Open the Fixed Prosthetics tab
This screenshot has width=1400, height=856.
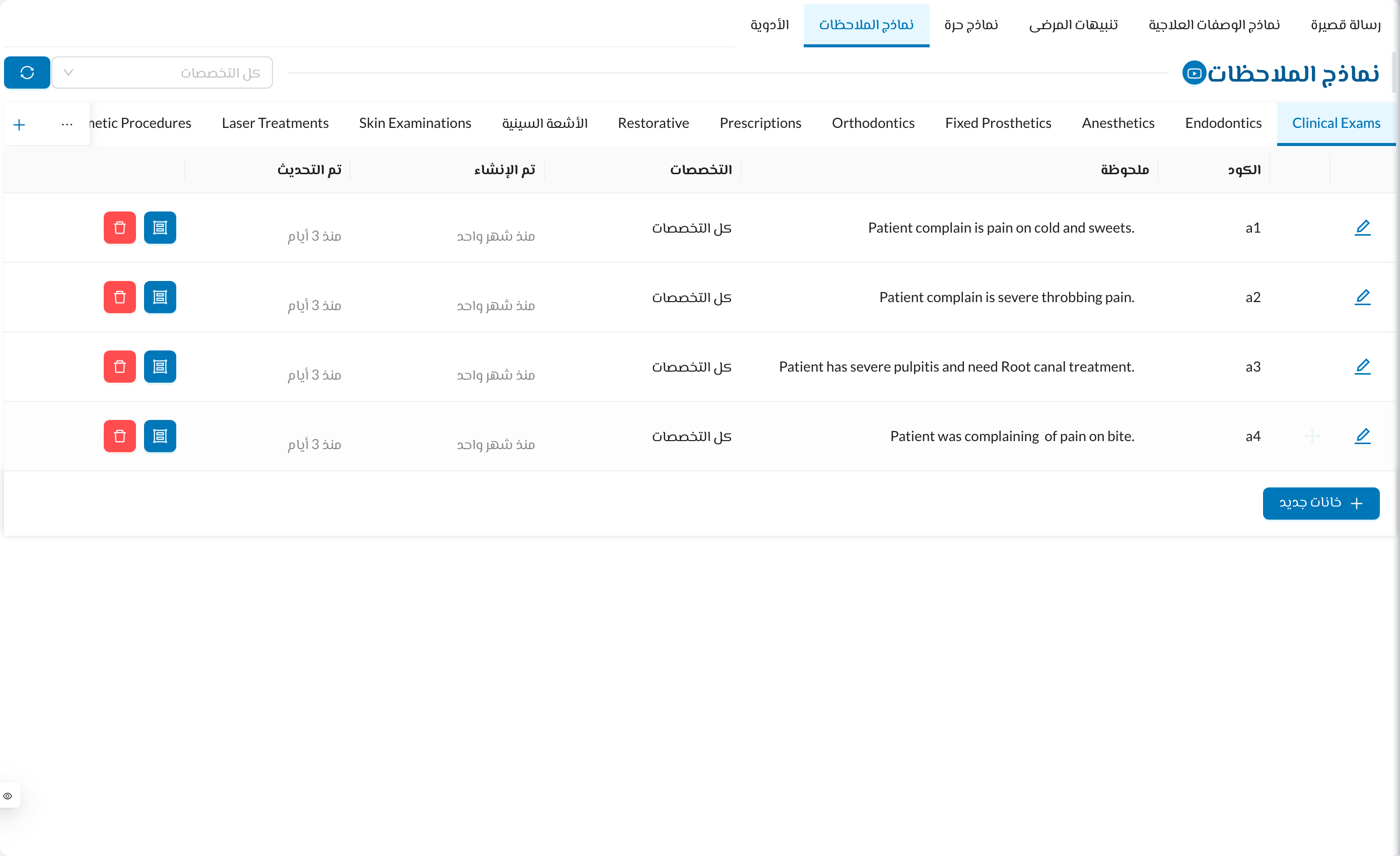(x=998, y=123)
